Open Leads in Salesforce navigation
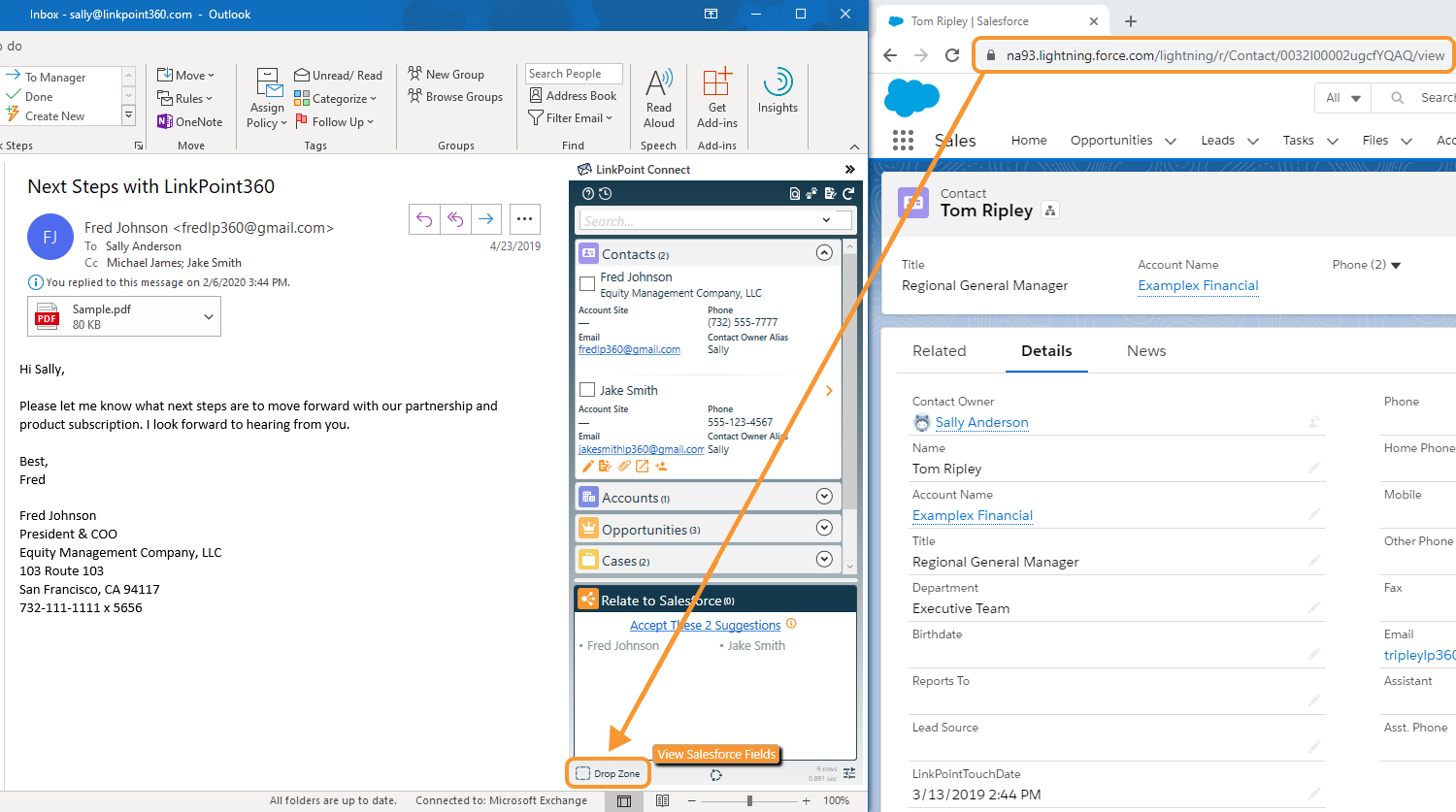Viewport: 1456px width, 812px height. click(x=1217, y=141)
